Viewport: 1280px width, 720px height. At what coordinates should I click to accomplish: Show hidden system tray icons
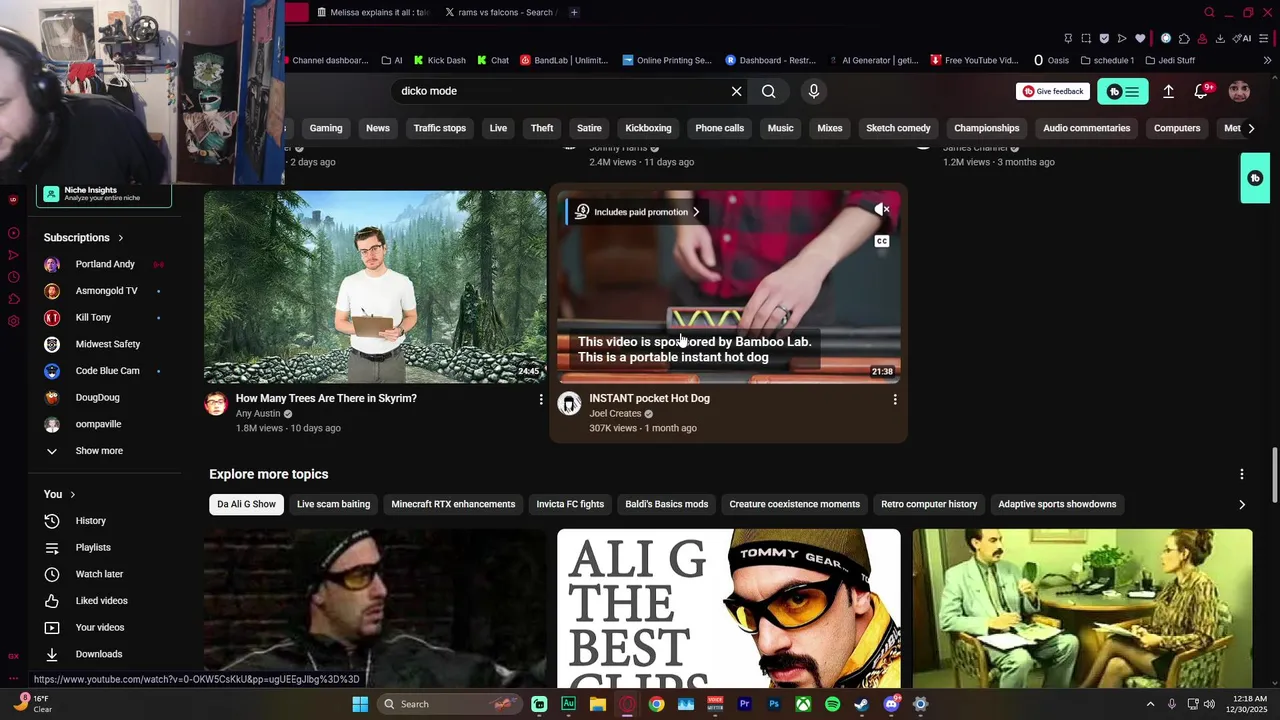[x=1150, y=704]
